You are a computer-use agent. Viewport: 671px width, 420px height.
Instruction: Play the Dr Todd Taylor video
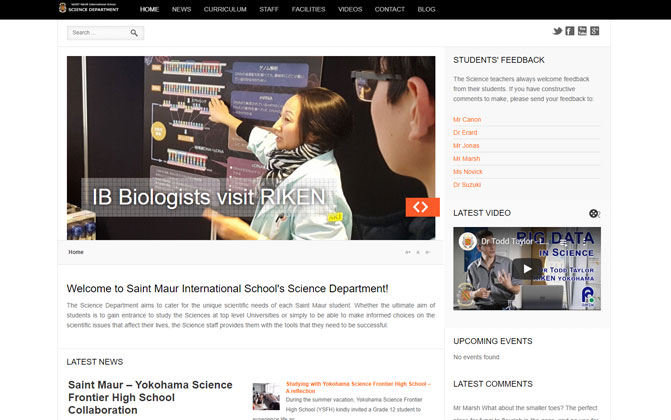pyautogui.click(x=526, y=268)
